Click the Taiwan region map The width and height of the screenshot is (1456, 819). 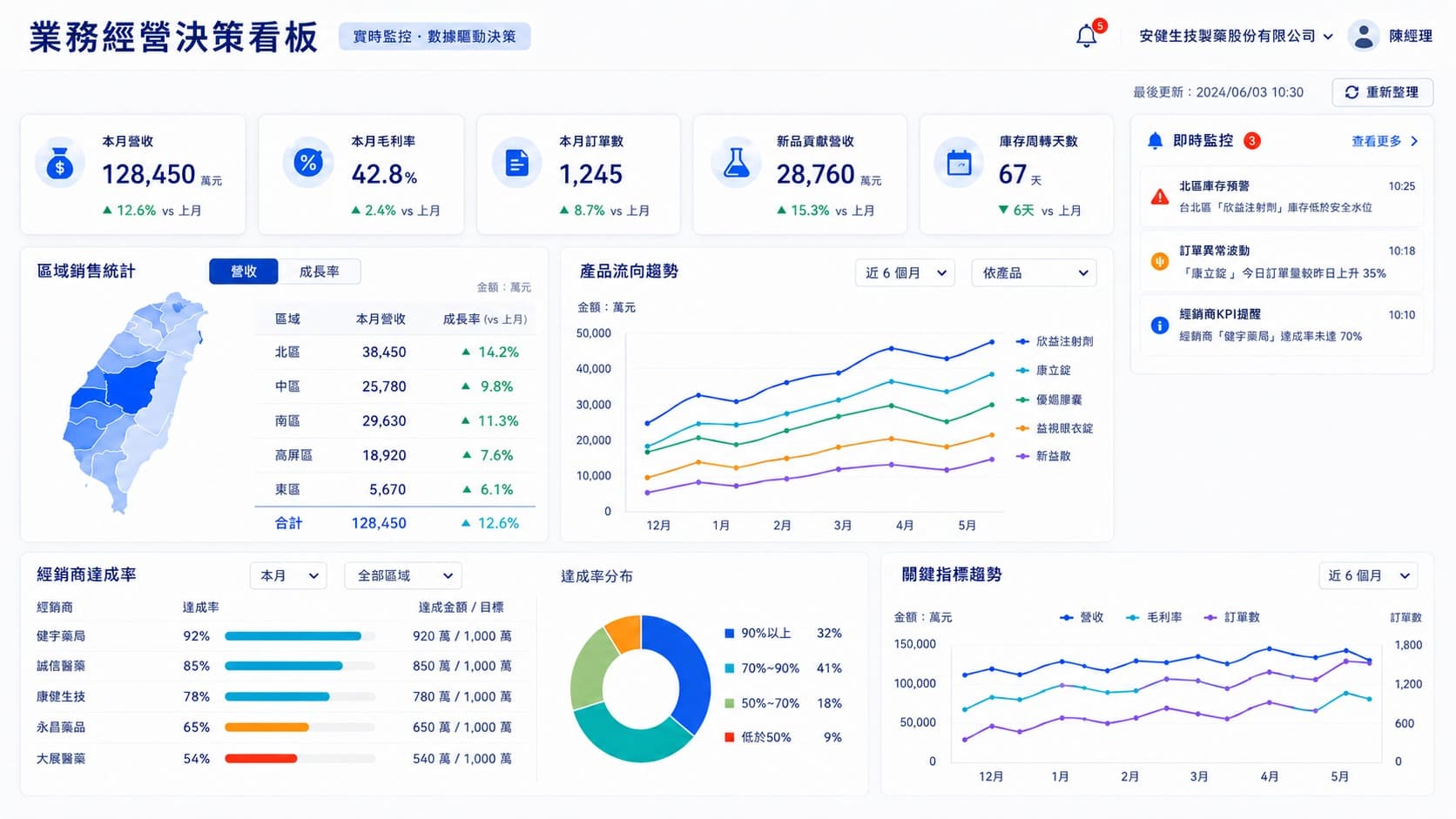(x=135, y=402)
